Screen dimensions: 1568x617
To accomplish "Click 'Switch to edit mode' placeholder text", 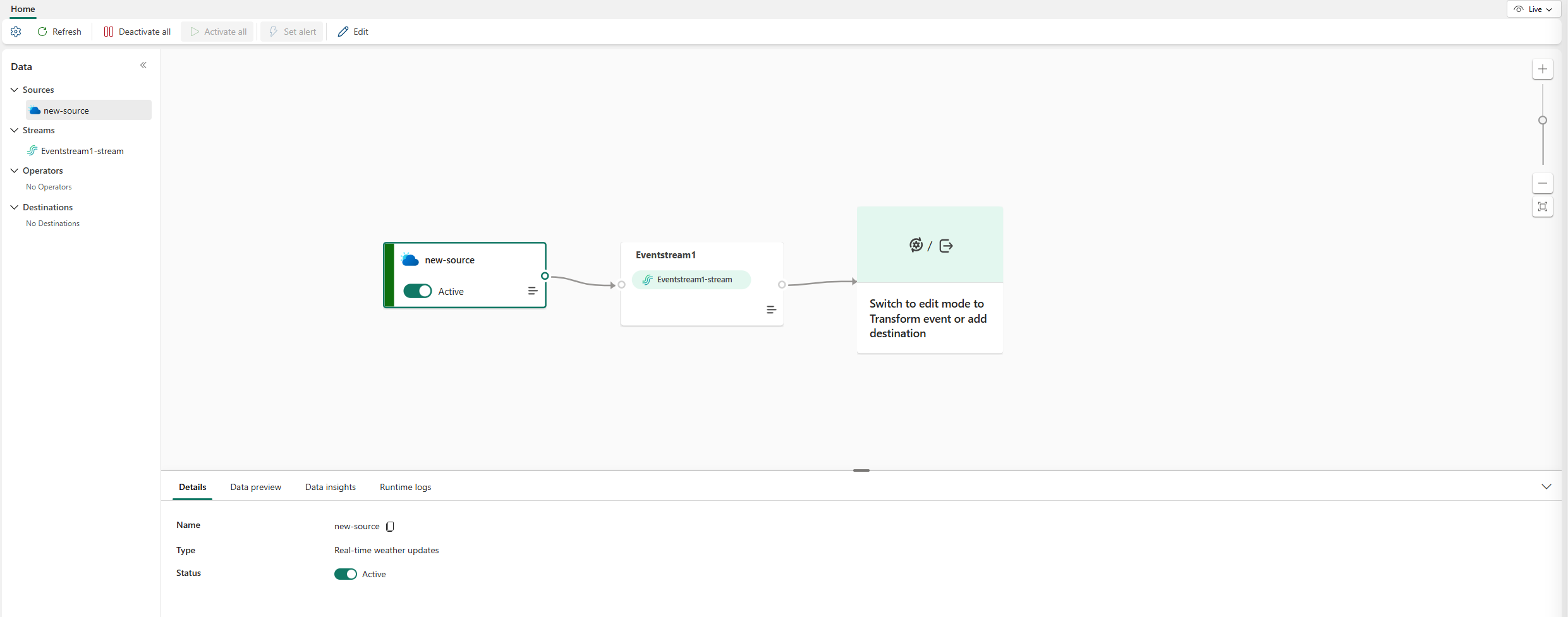I will click(928, 318).
